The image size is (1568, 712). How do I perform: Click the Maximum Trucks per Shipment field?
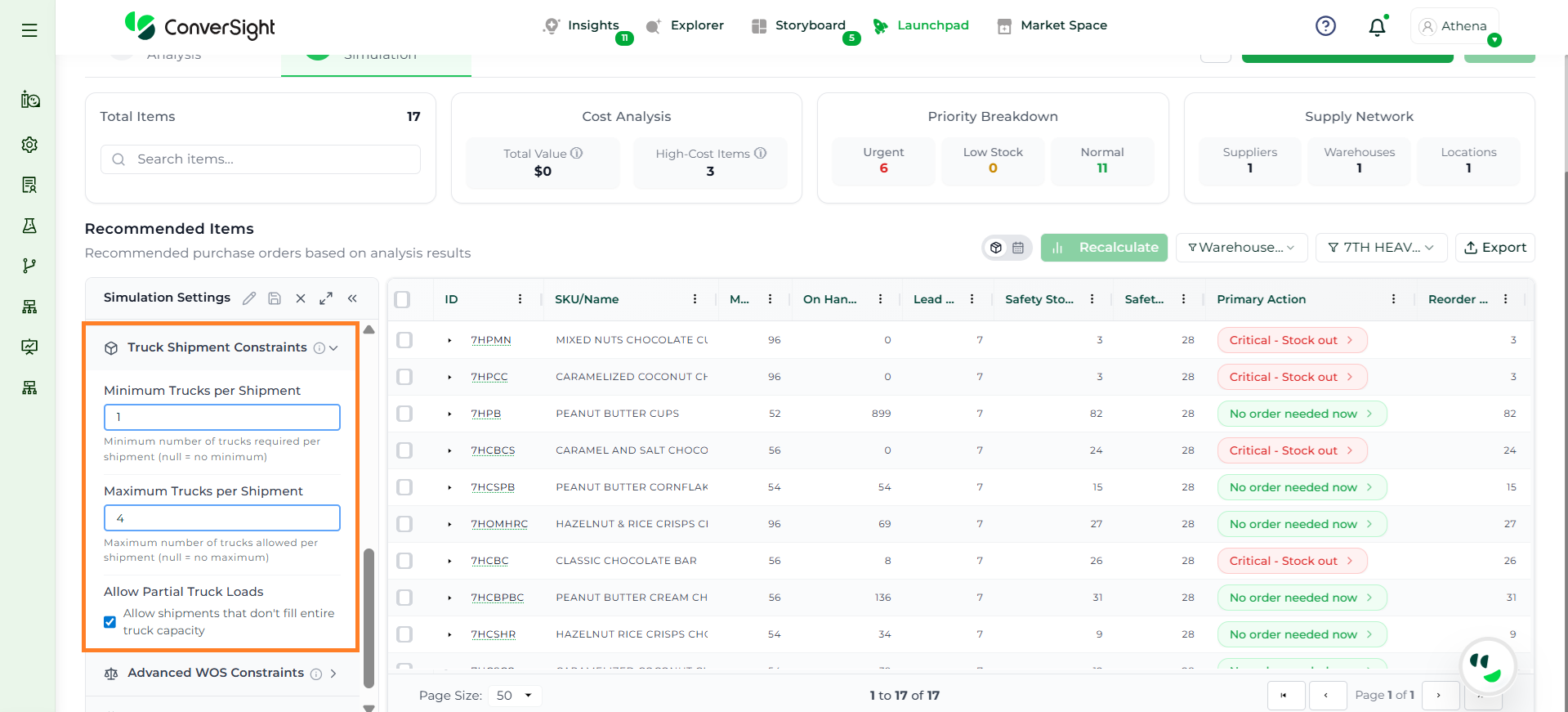click(222, 518)
